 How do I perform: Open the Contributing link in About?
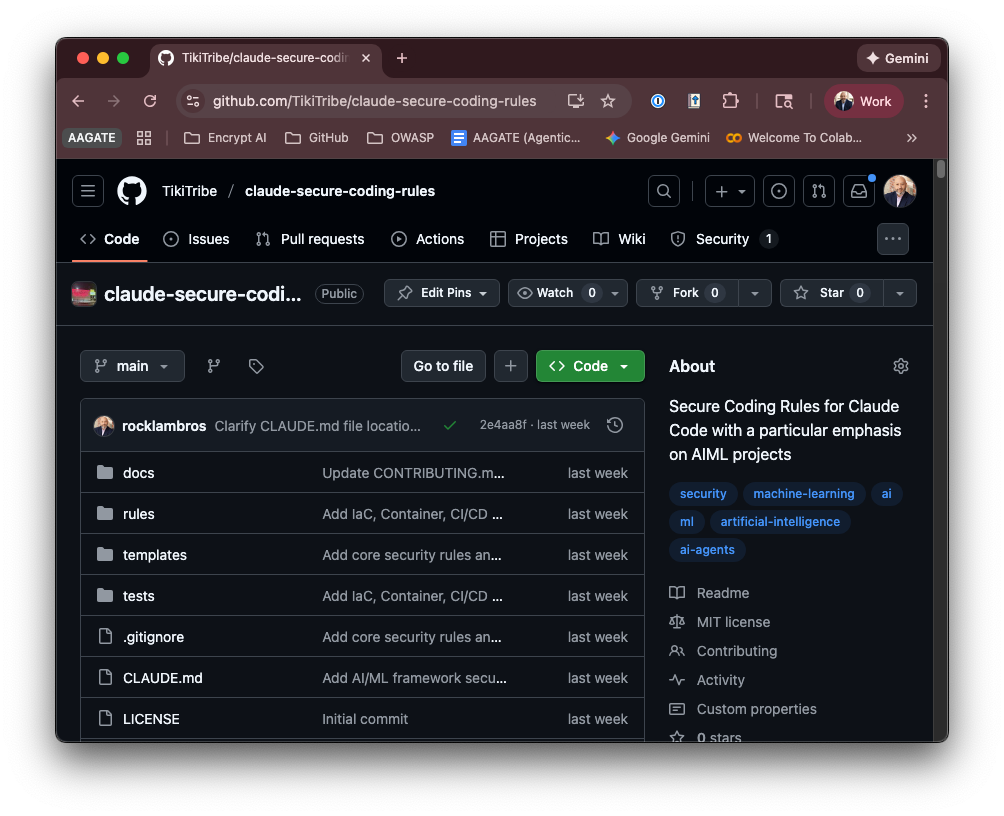tap(736, 651)
